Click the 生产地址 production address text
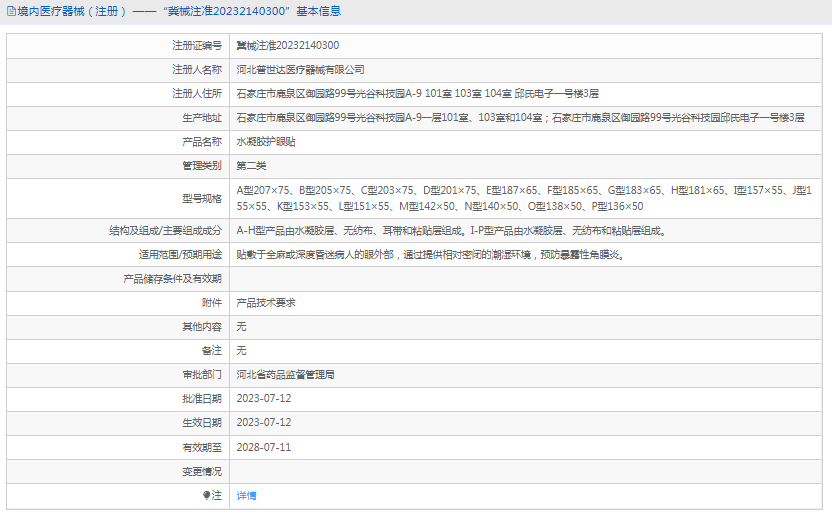 click(519, 118)
